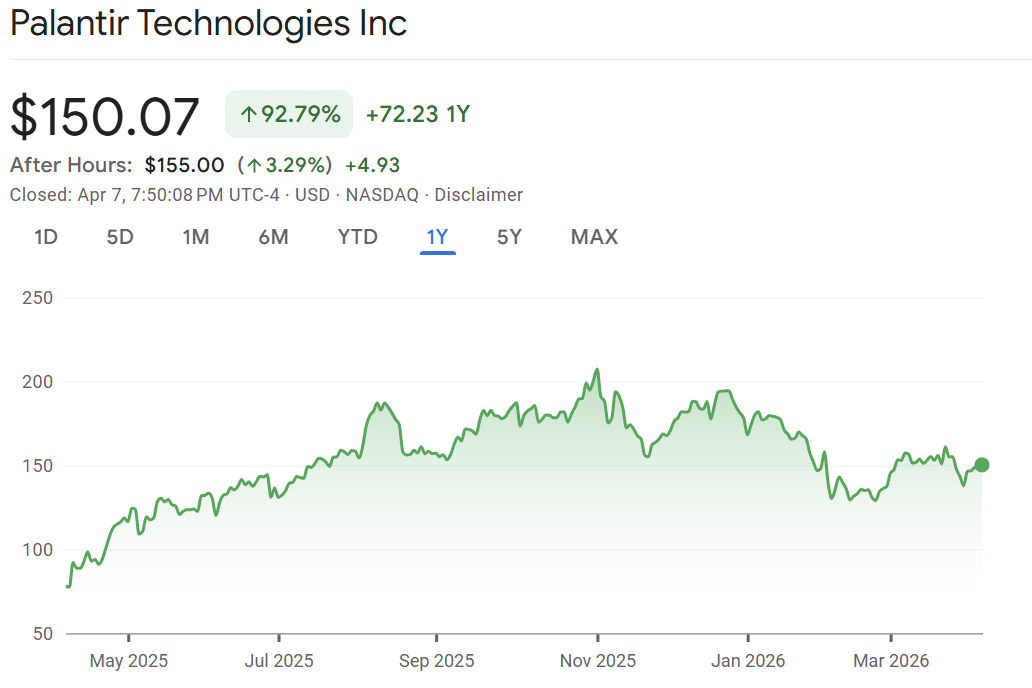1032x688 pixels.
Task: Click the active 1Y tab
Action: (x=437, y=237)
